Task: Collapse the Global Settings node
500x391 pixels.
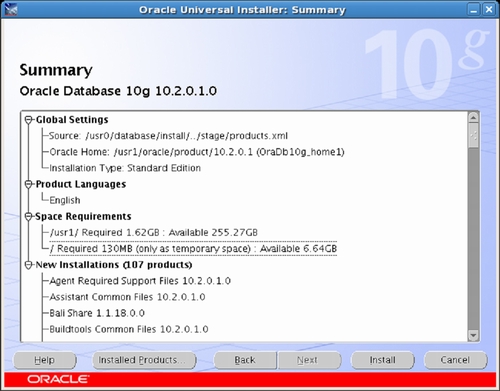Action: (29, 120)
